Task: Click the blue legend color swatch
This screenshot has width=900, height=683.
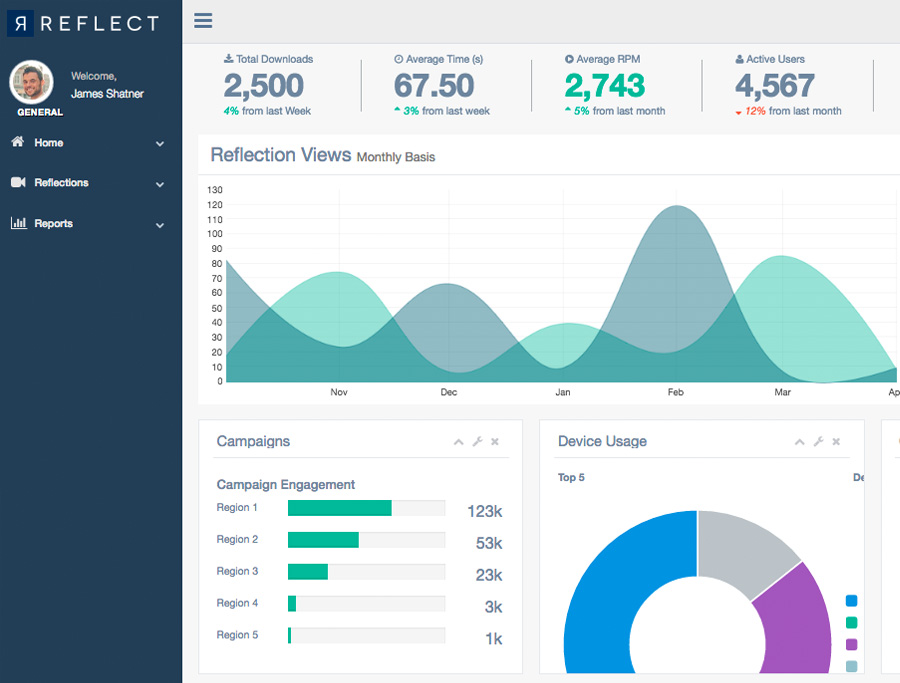Action: pyautogui.click(x=851, y=601)
